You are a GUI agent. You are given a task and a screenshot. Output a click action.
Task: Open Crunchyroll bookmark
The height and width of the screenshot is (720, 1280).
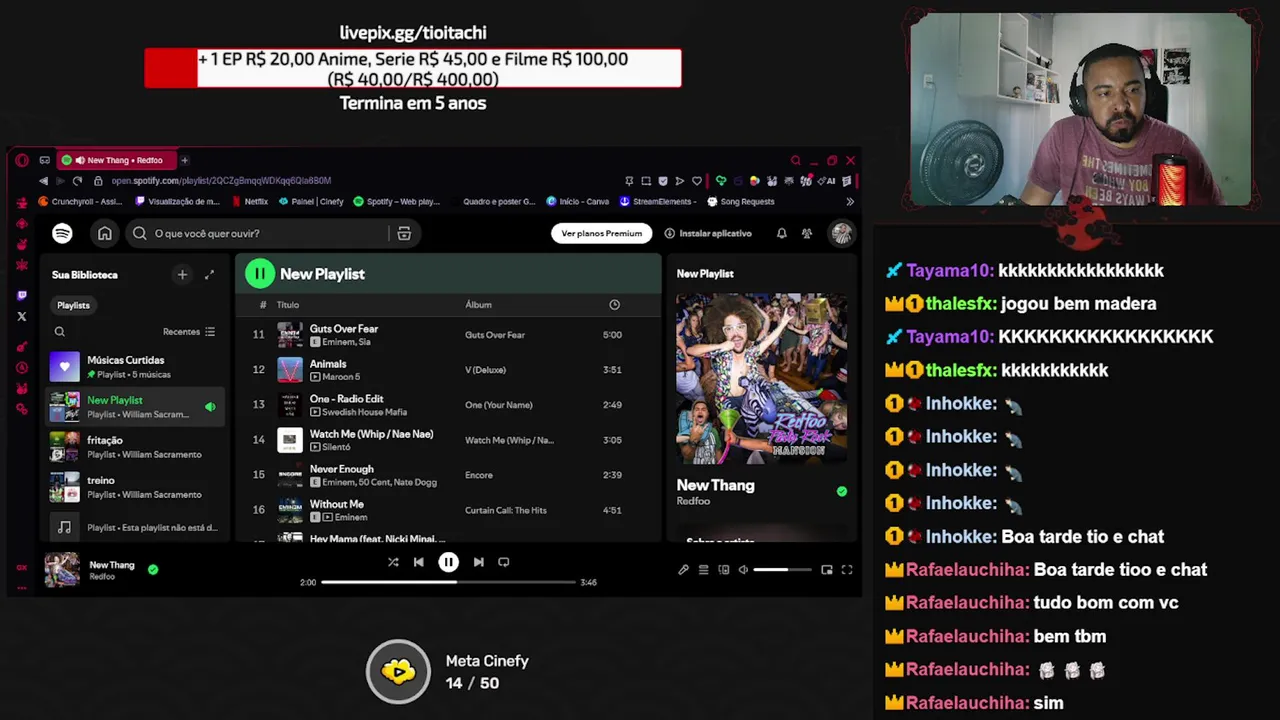pos(79,201)
